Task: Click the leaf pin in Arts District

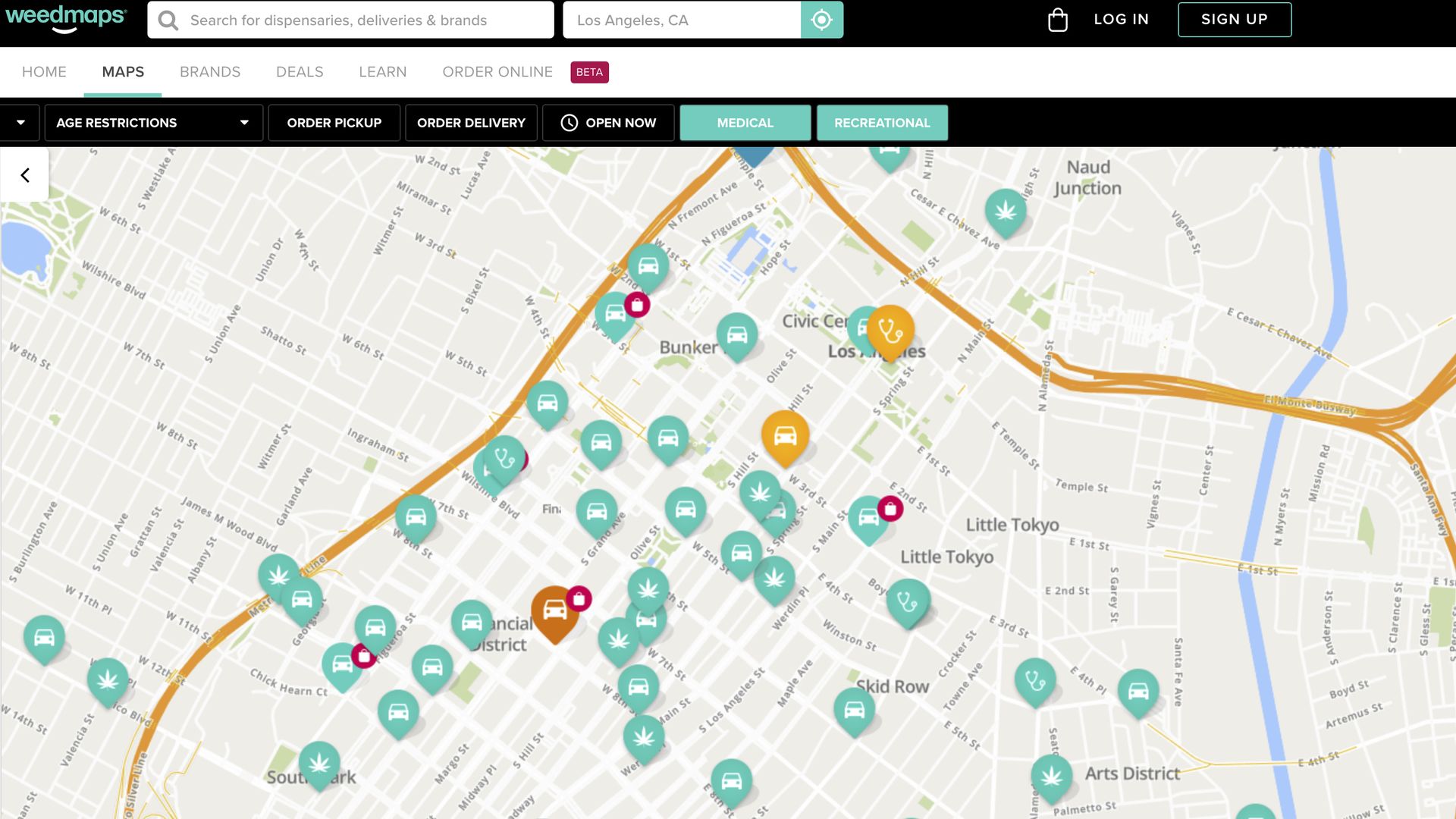Action: (1052, 777)
